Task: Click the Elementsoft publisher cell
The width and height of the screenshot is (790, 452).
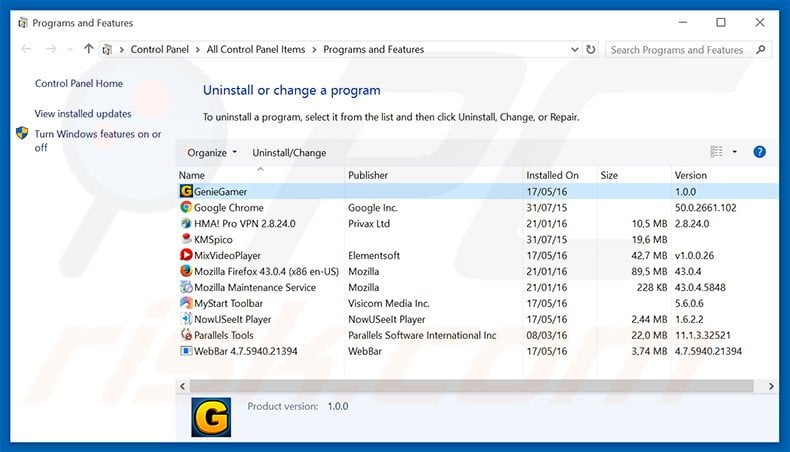Action: pyautogui.click(x=373, y=255)
